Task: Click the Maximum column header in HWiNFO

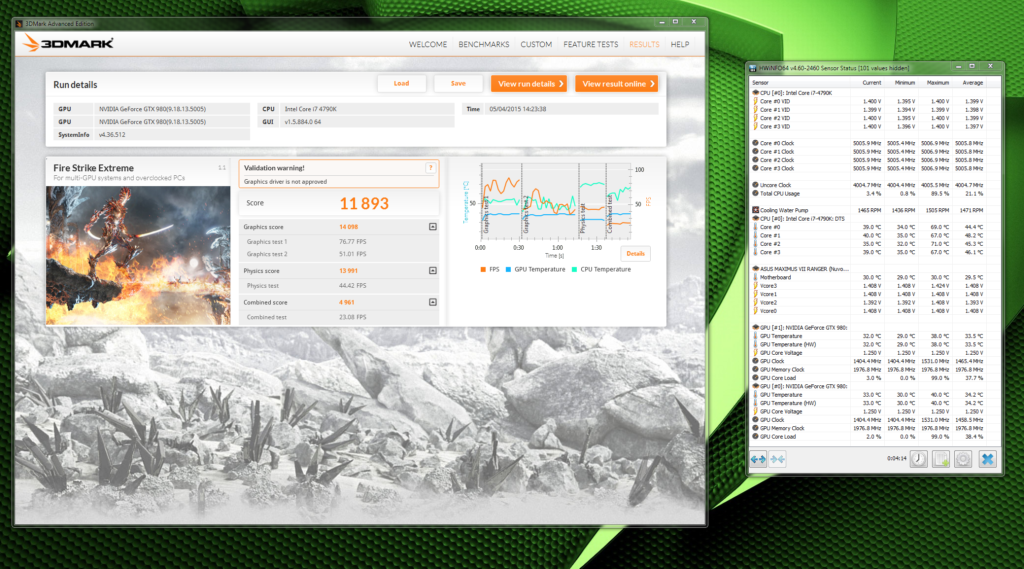Action: (x=937, y=83)
